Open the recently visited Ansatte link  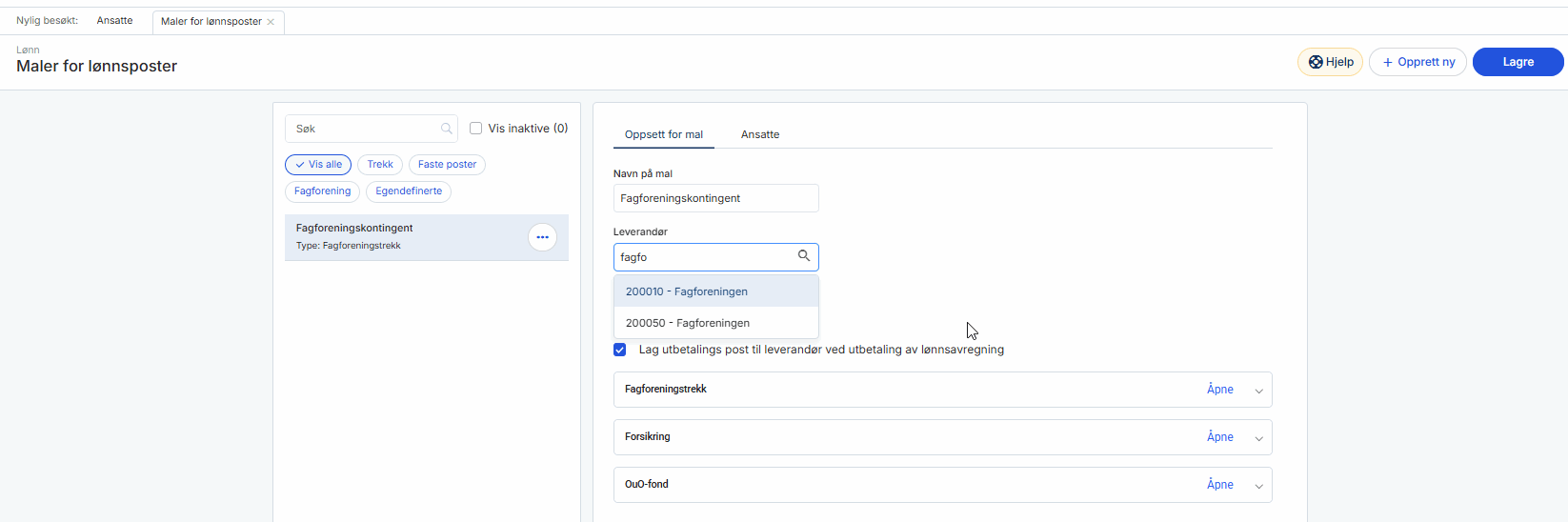pos(114,21)
